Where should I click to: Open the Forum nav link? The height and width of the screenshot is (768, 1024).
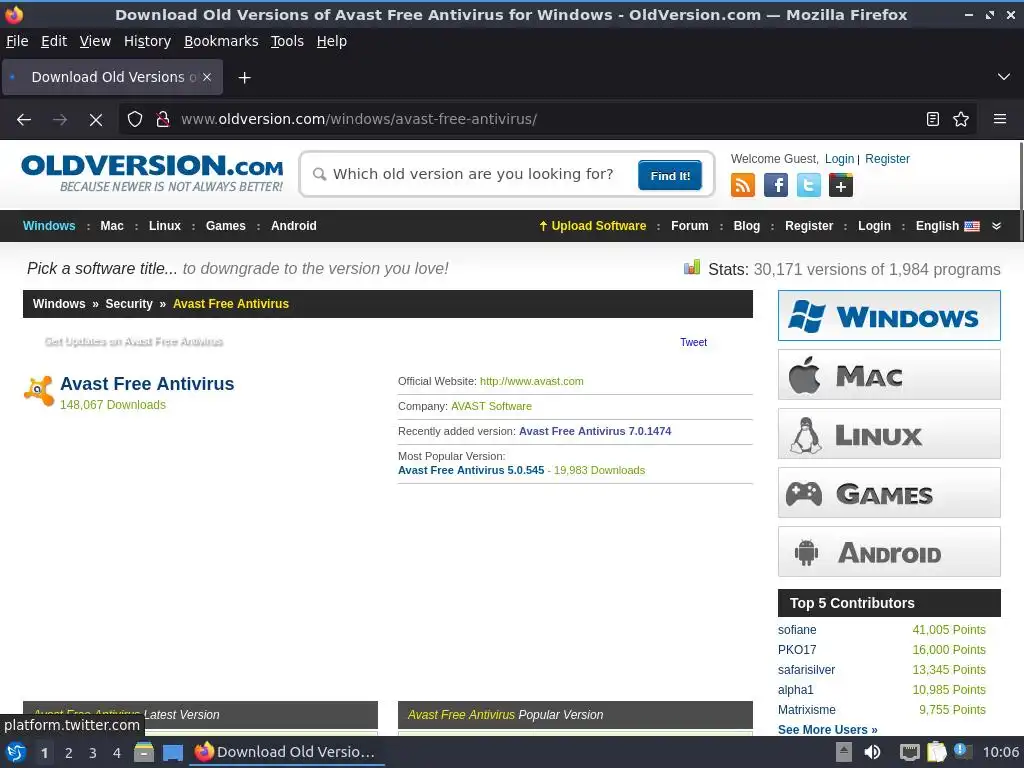(690, 226)
